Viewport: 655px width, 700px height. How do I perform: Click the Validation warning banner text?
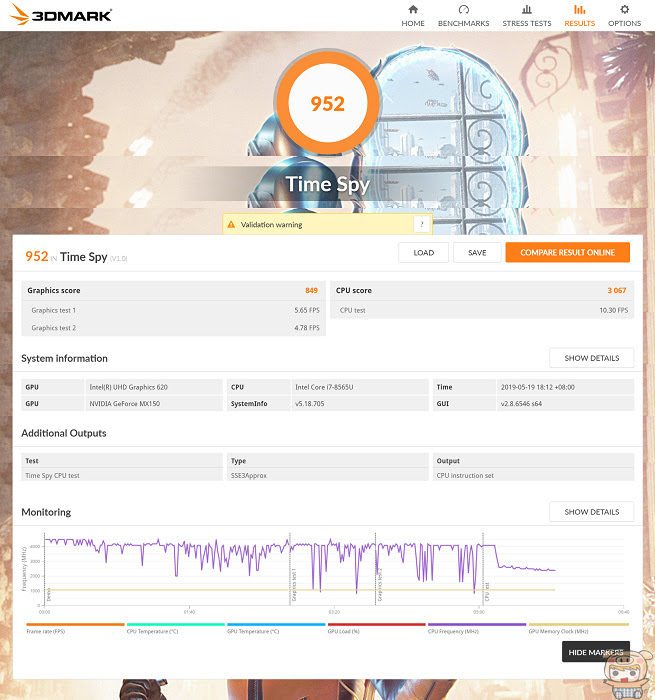tap(271, 225)
